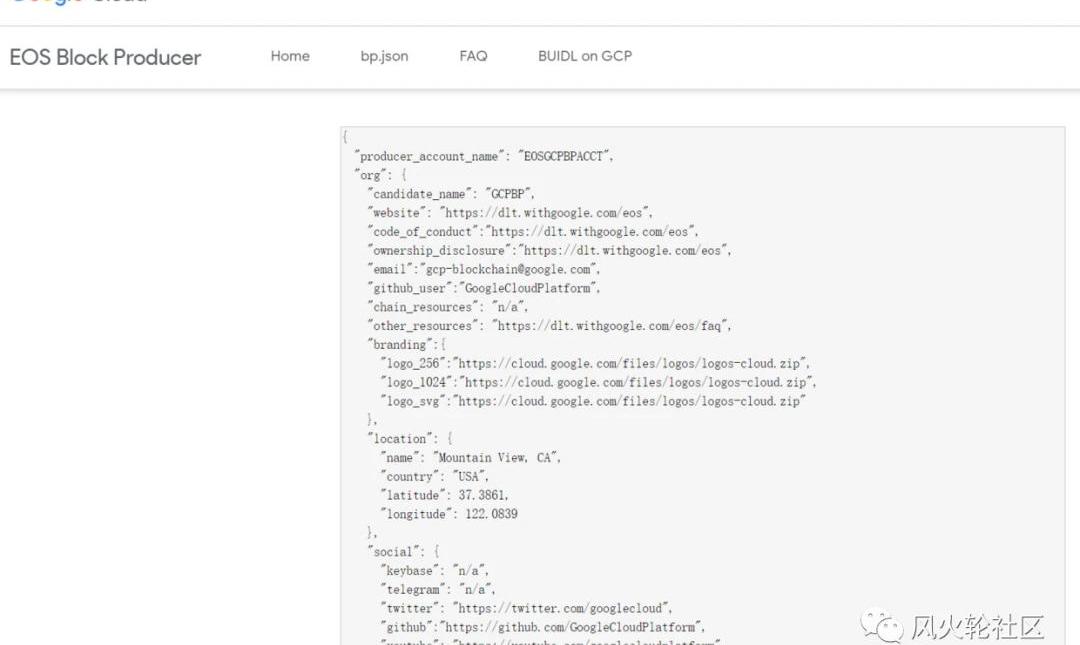The height and width of the screenshot is (645, 1080).
Task: Click the "location" key line
Action: click(410, 439)
